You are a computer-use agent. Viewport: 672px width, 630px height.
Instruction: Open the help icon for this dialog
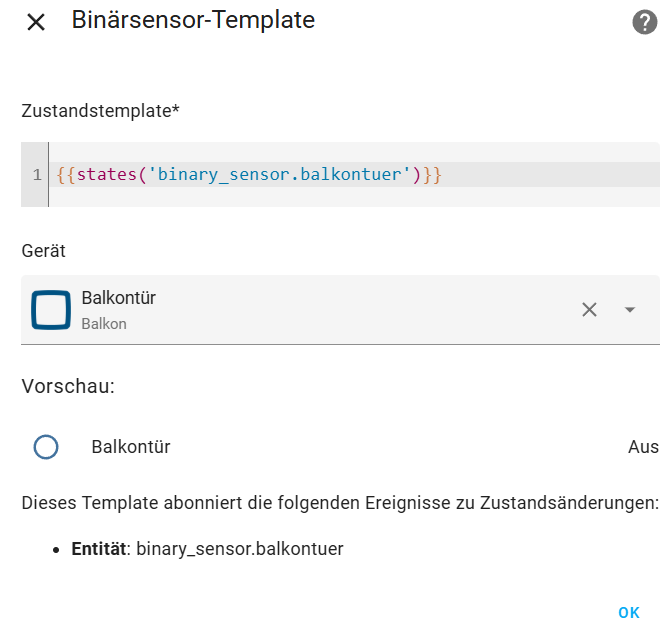coord(645,22)
